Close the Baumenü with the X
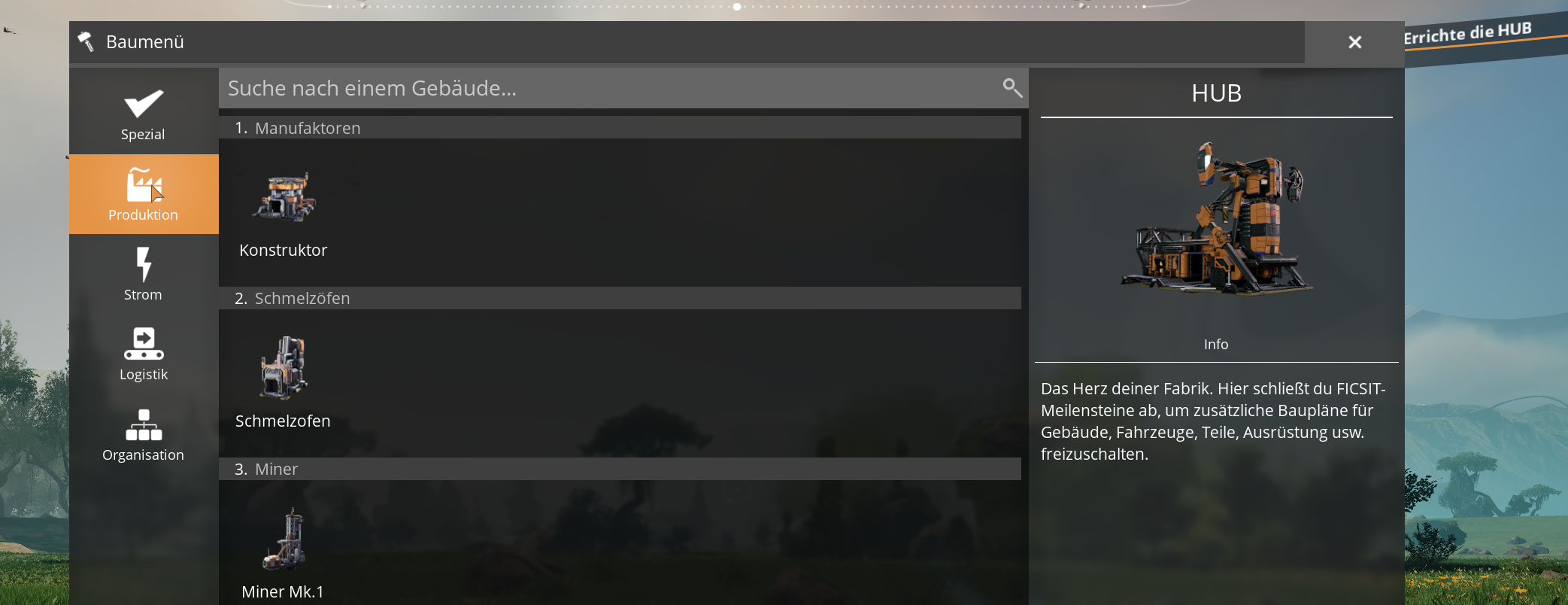Screen dimensions: 1568x605 click(x=1354, y=42)
